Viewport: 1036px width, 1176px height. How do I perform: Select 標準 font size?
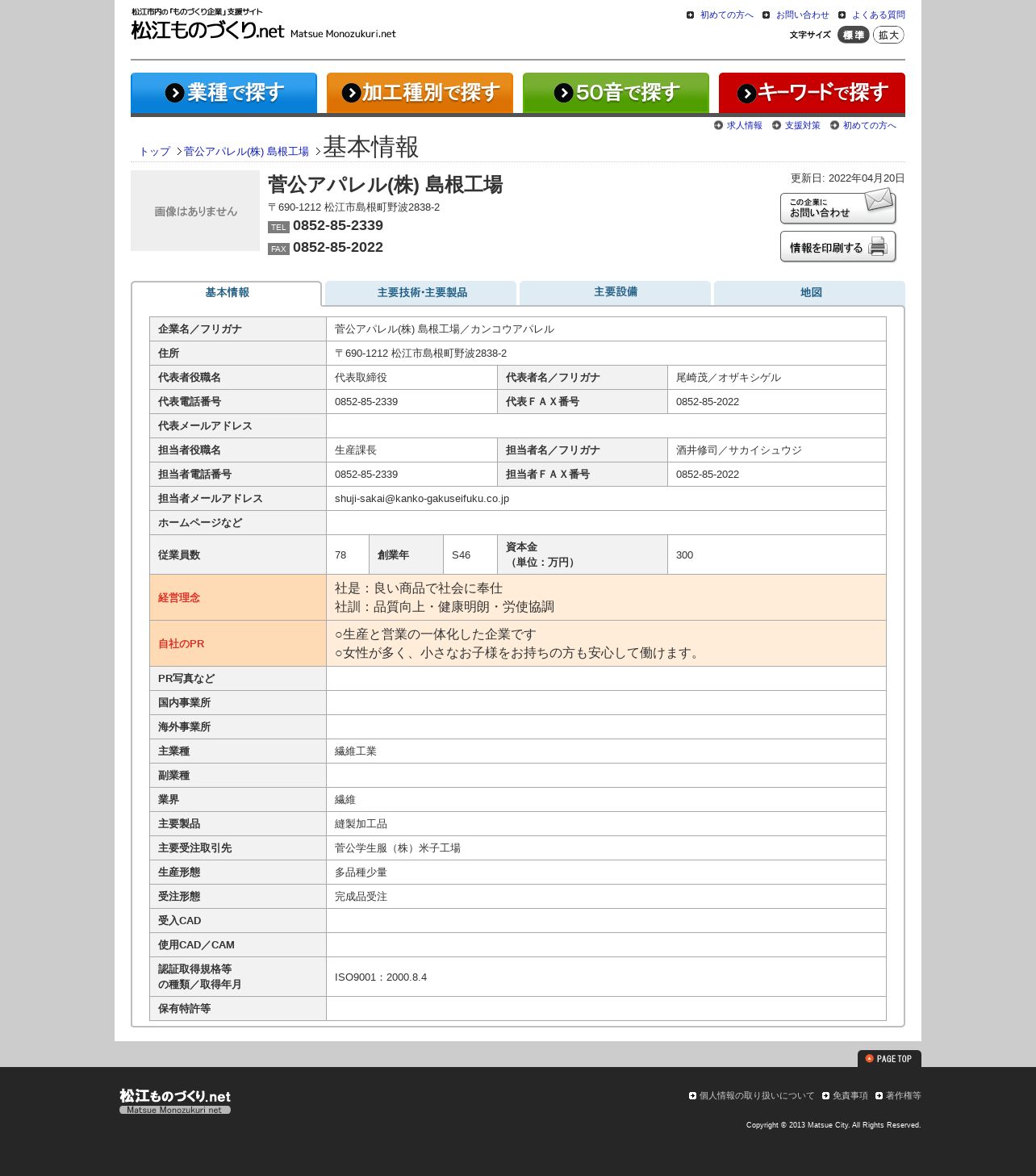tap(853, 35)
